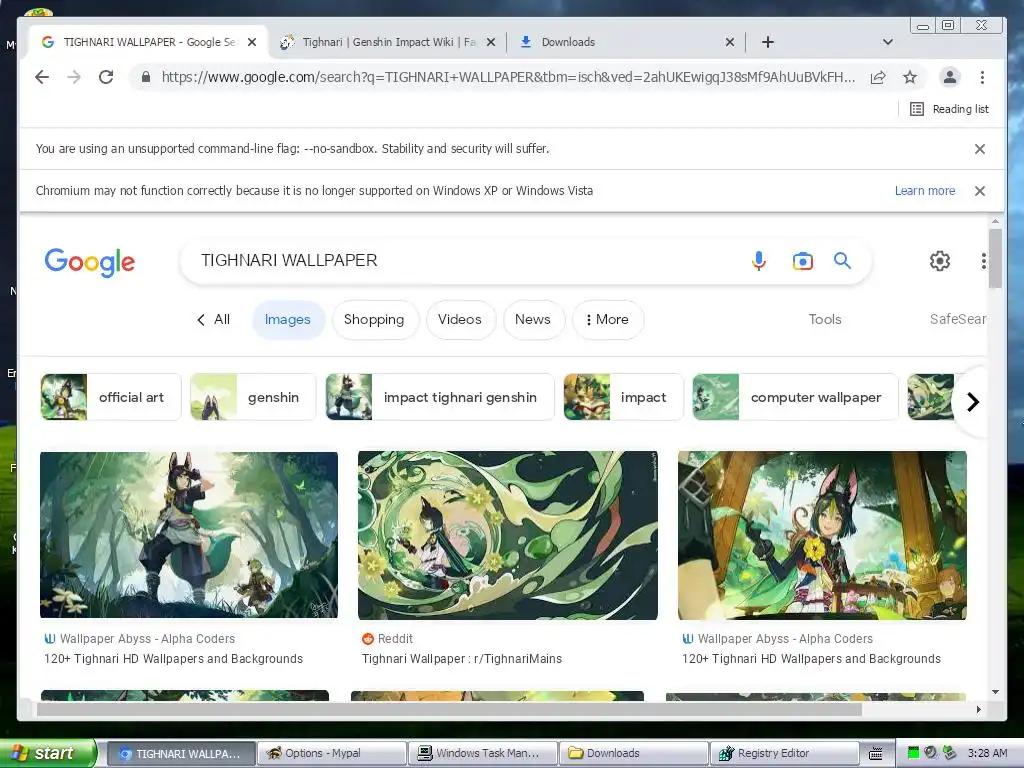Switch to All results
Viewport: 1024px width, 768px height.
[x=214, y=319]
